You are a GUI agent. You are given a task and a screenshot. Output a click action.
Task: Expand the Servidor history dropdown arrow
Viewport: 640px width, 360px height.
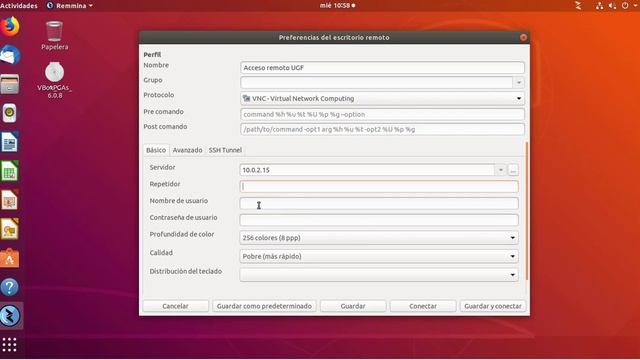click(x=500, y=170)
